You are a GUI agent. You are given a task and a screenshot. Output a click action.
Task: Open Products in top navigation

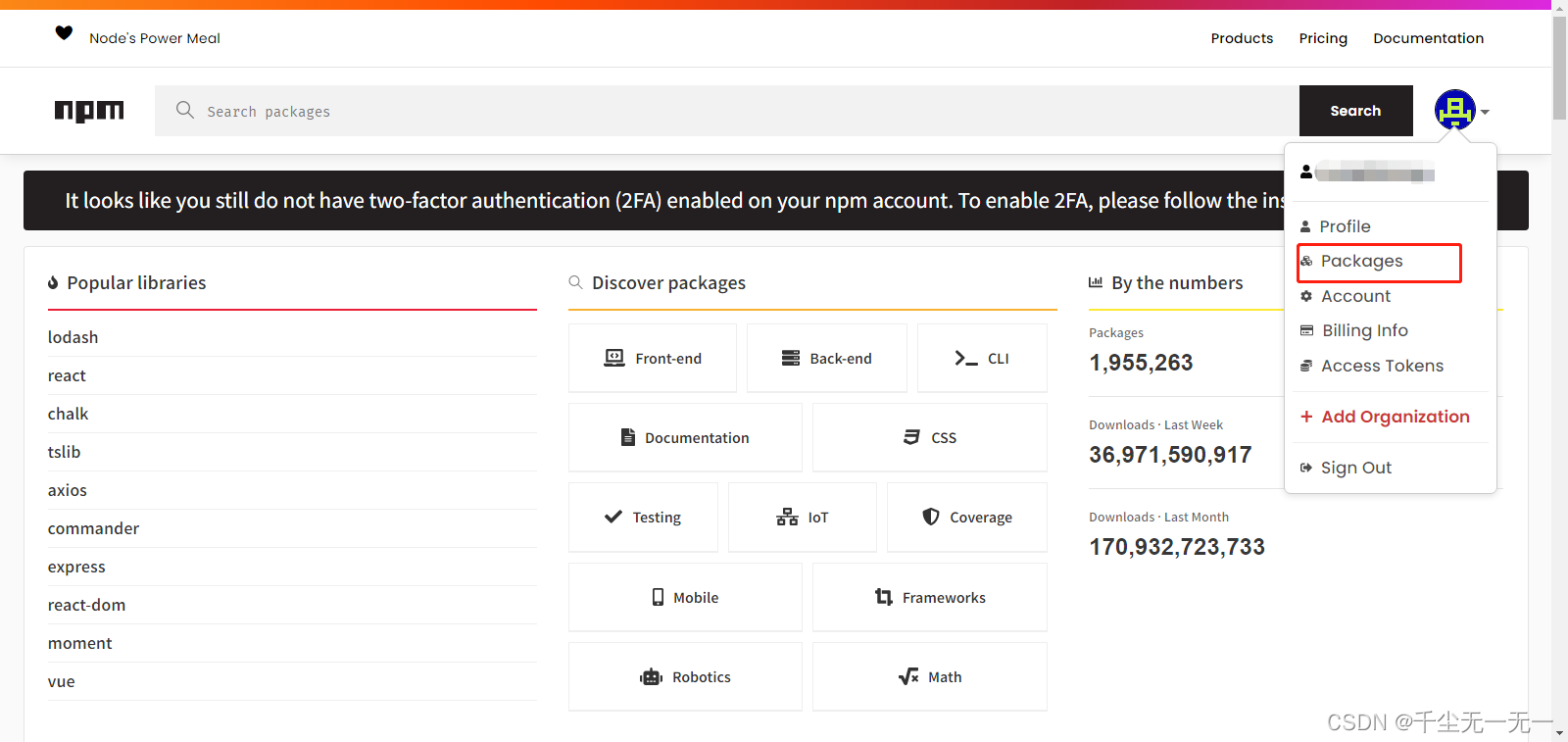tap(1242, 38)
